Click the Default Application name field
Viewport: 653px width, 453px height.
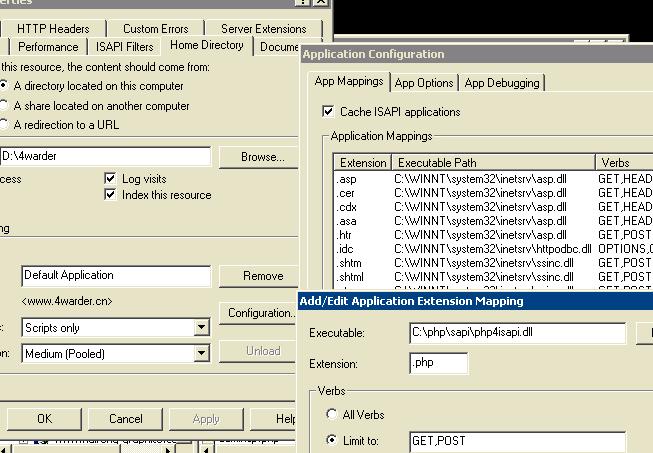click(x=116, y=275)
